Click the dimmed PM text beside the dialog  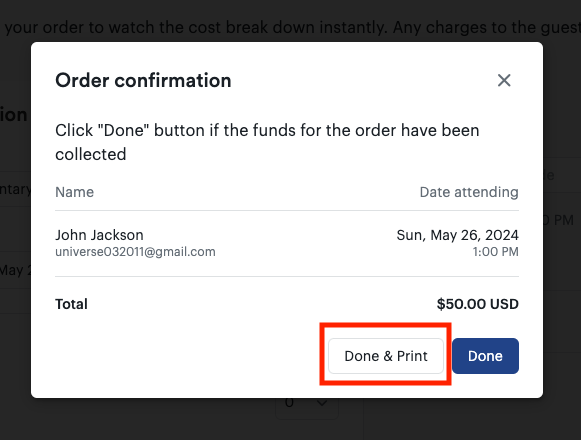tap(563, 220)
